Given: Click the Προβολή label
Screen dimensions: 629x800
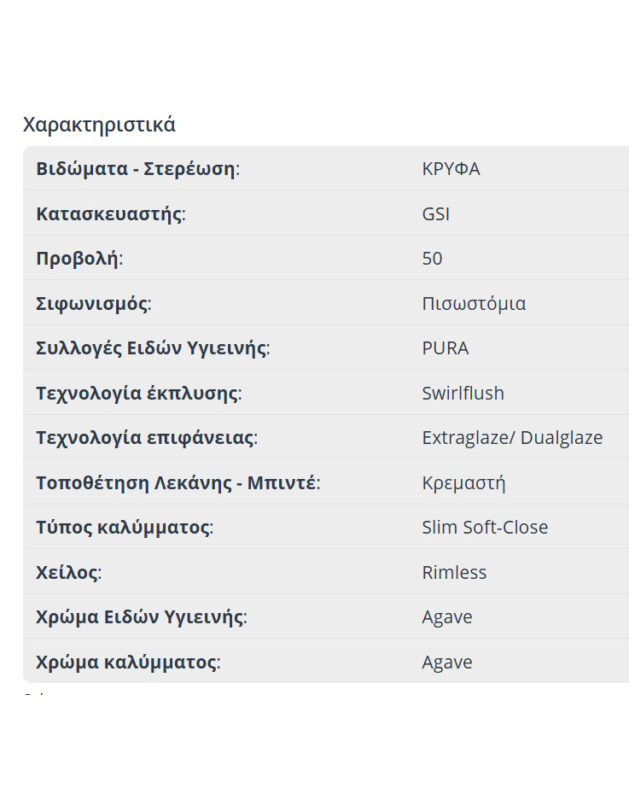Looking at the screenshot, I should 79,259.
